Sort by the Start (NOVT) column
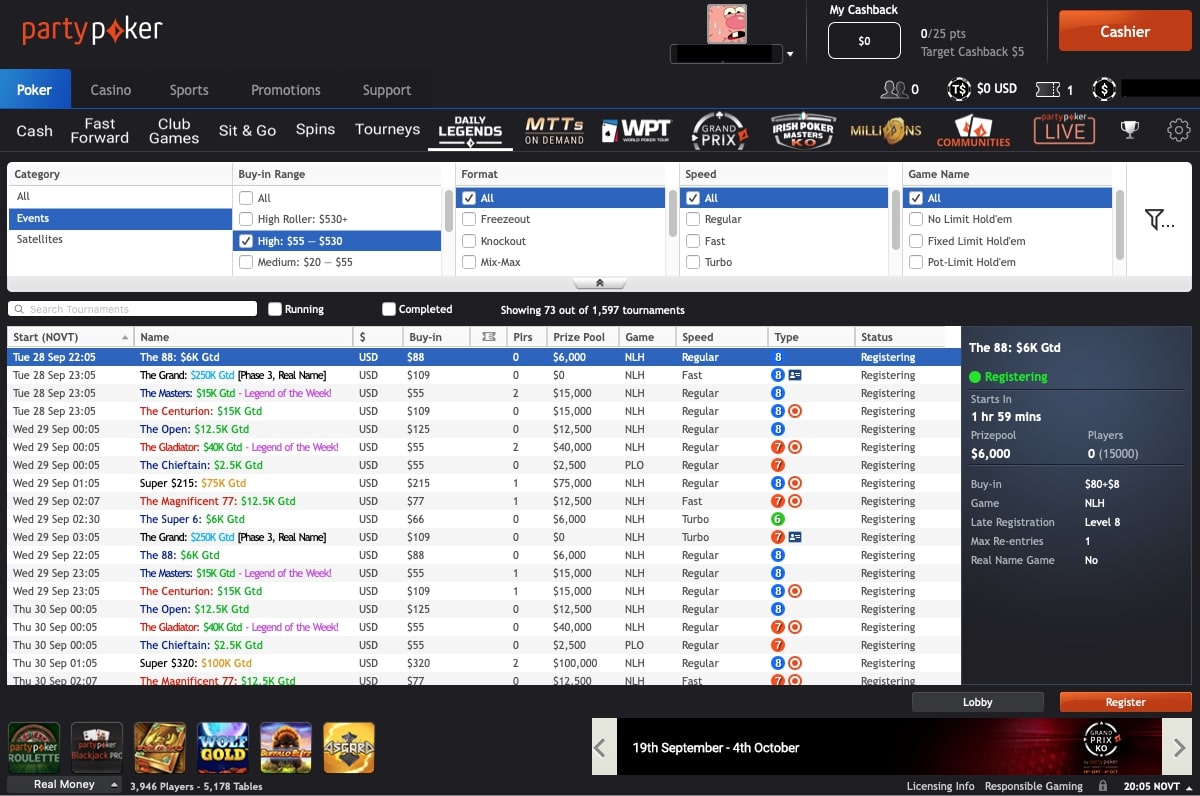This screenshot has height=796, width=1200. tap(70, 337)
